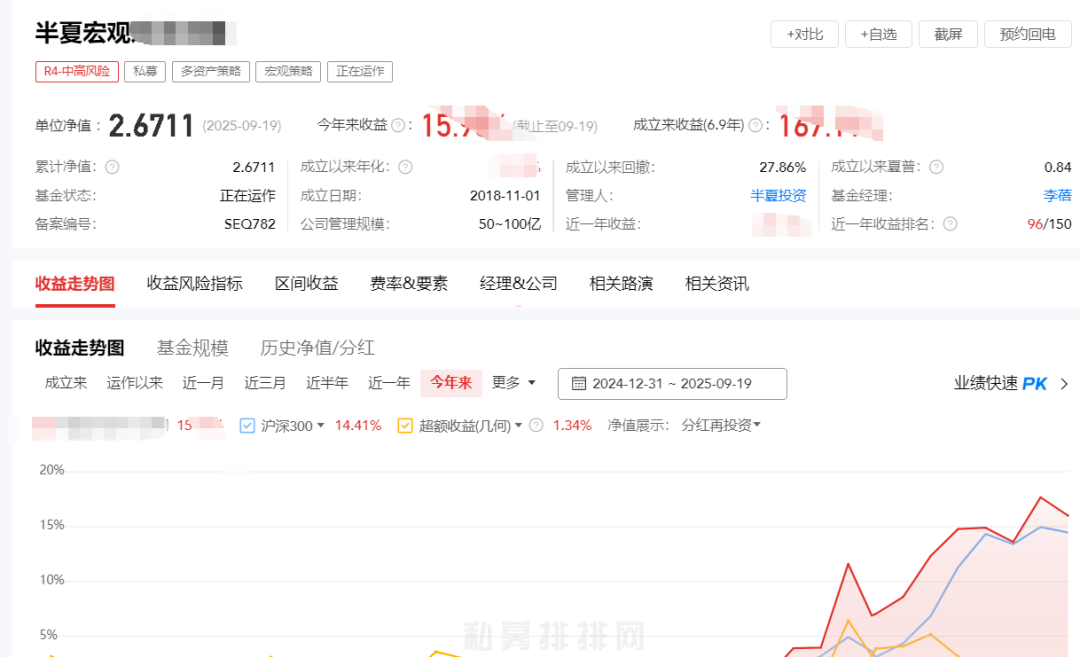The width and height of the screenshot is (1080, 657).
Task: Switch to the 基金规模 sub-tab
Action: (193, 348)
